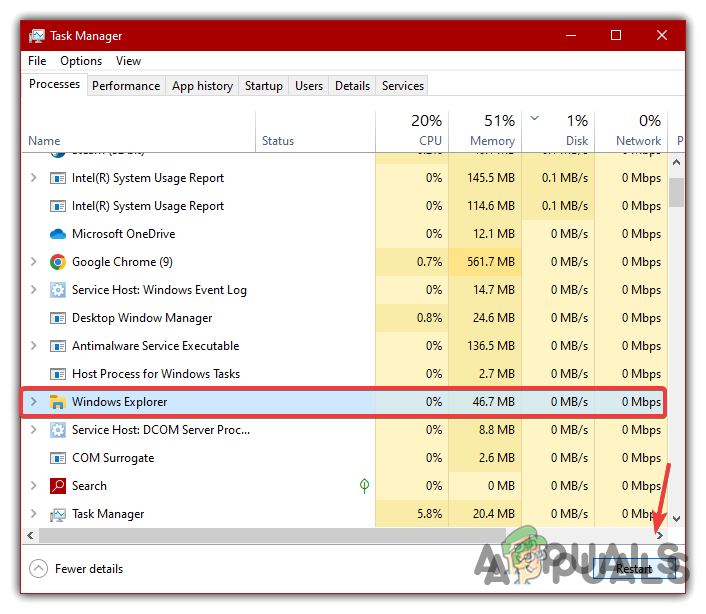Expand the first Intel(R) System Usage Report
This screenshot has height=614, width=706.
[34, 178]
